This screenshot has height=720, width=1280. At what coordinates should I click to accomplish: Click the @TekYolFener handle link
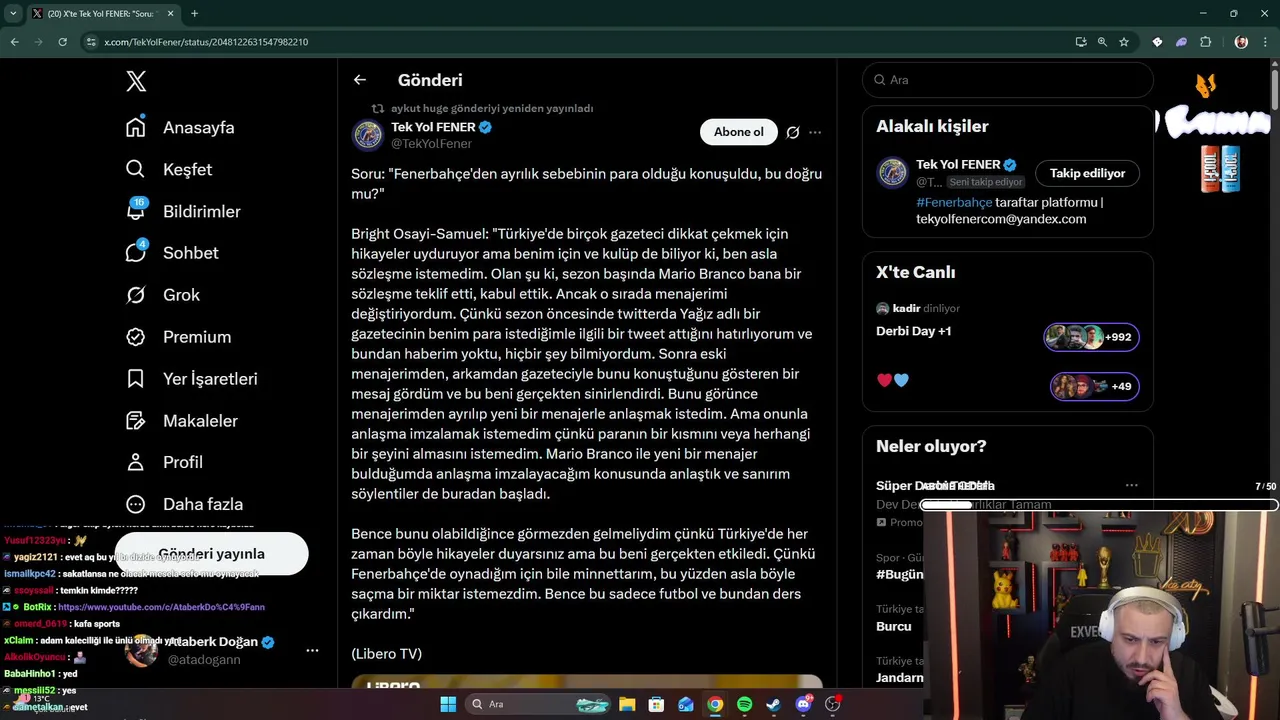[431, 144]
